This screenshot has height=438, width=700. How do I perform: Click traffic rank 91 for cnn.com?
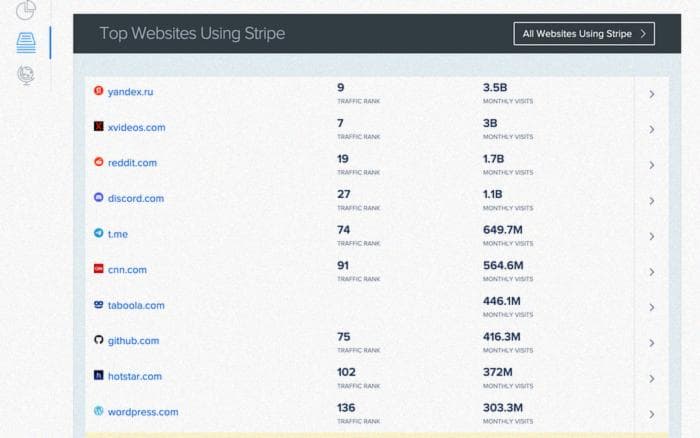click(343, 266)
